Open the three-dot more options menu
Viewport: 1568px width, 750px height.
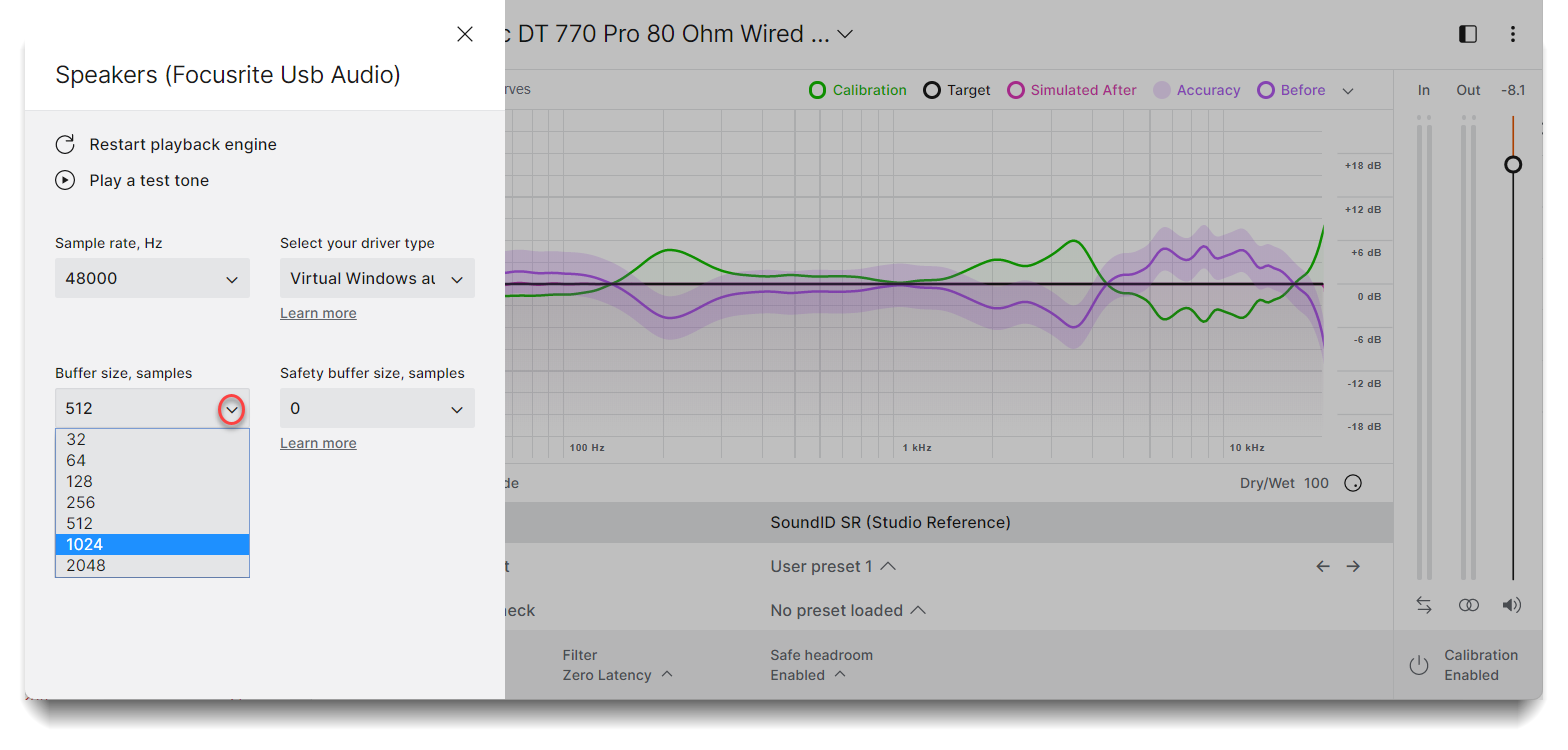tap(1513, 34)
